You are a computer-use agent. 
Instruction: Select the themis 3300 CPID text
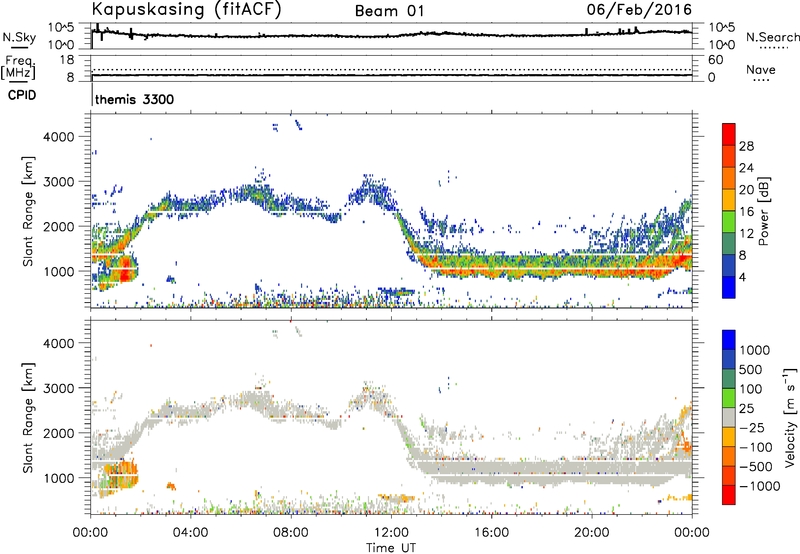click(135, 99)
